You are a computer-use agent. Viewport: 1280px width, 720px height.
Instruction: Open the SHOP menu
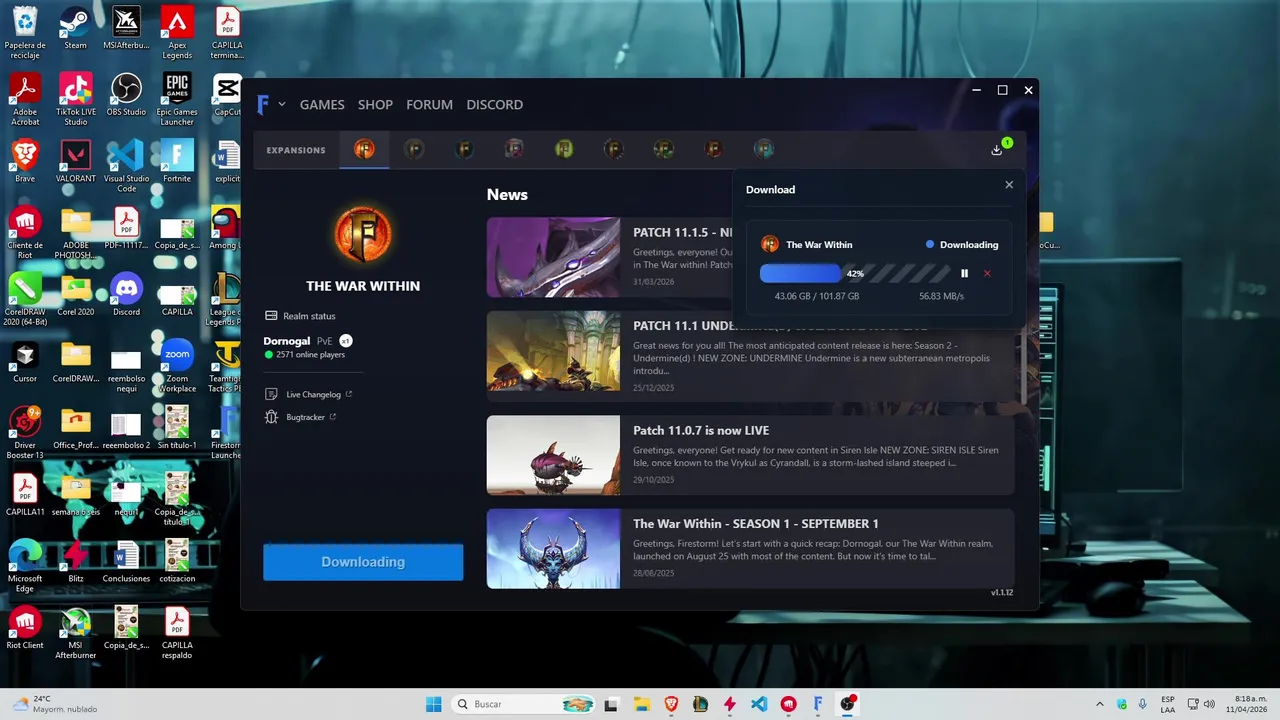[x=375, y=104]
